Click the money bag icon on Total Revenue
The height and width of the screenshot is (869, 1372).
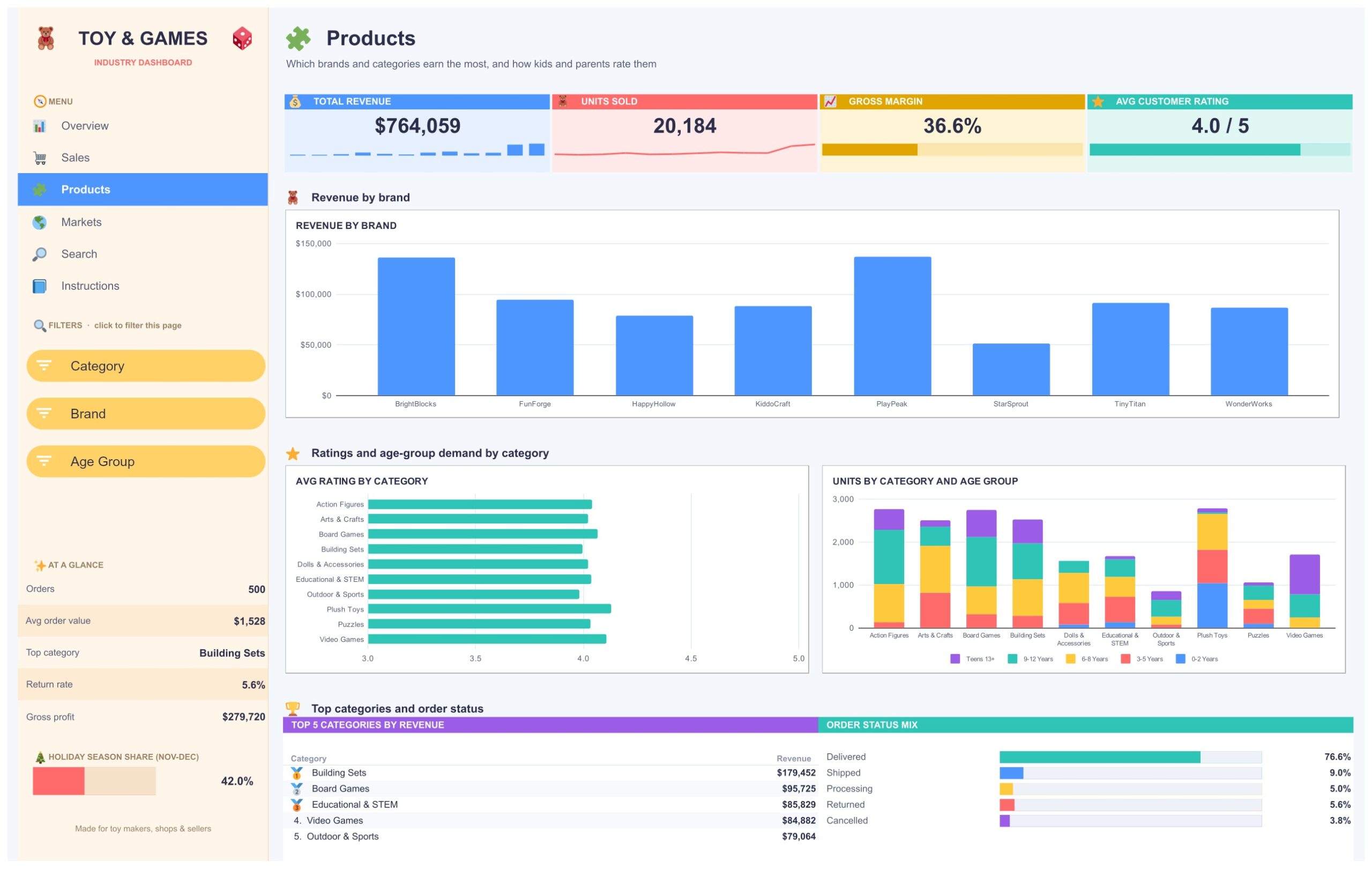[295, 101]
